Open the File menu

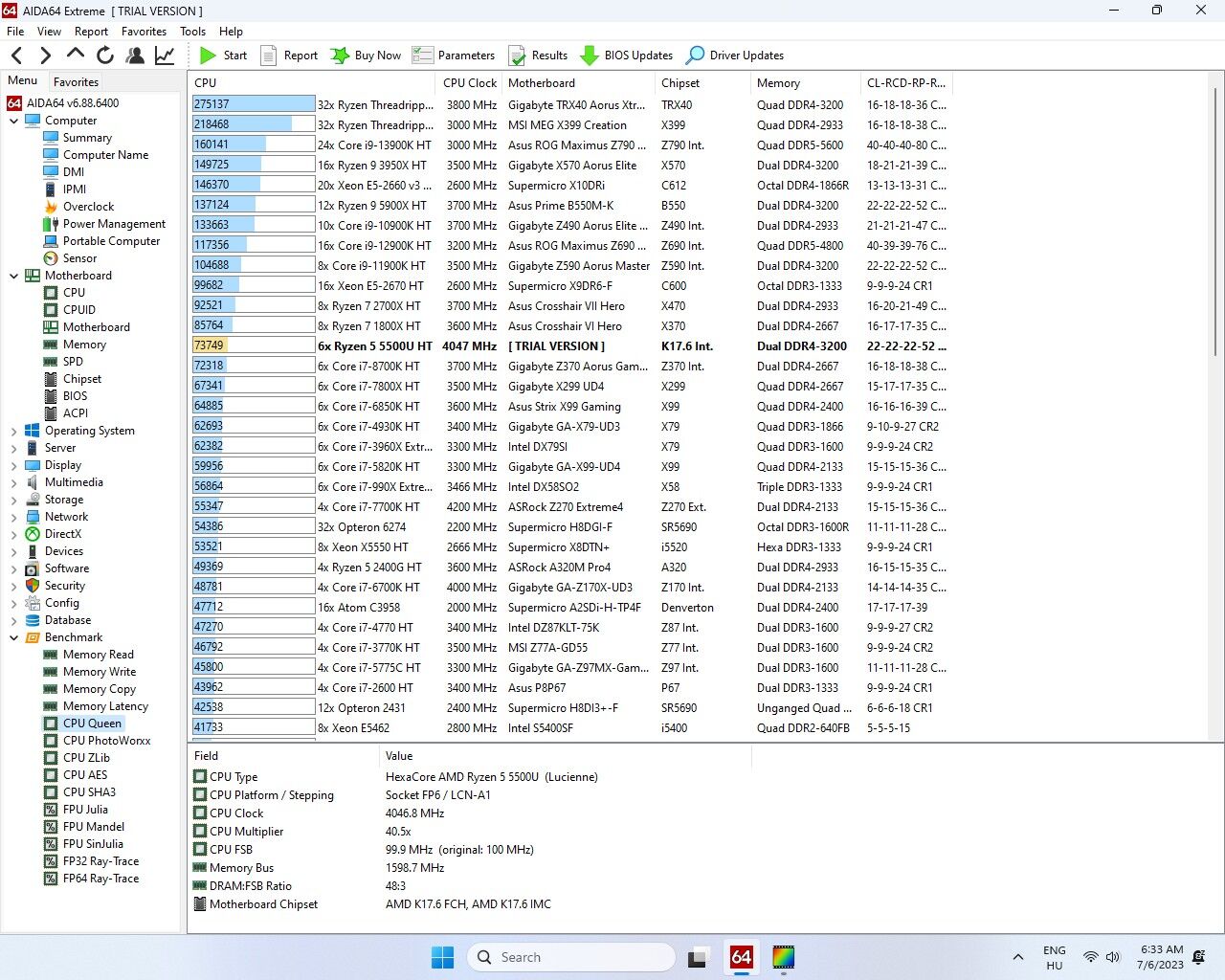[15, 31]
